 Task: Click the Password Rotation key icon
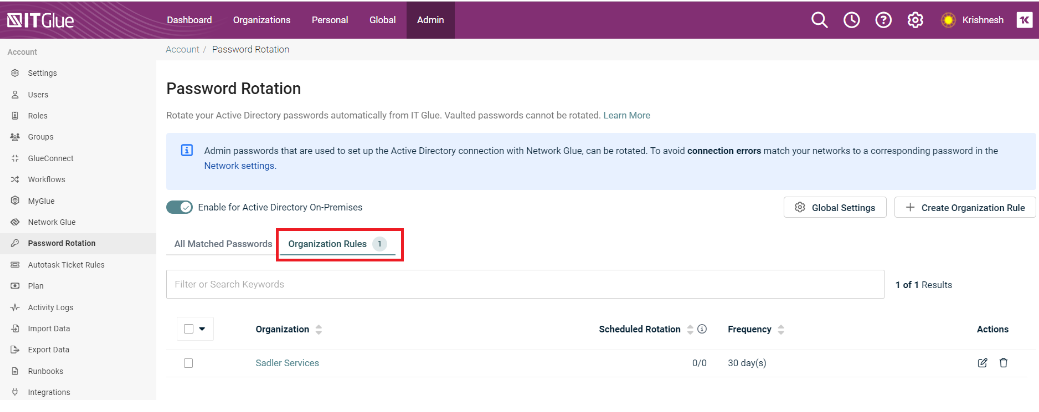click(x=15, y=243)
